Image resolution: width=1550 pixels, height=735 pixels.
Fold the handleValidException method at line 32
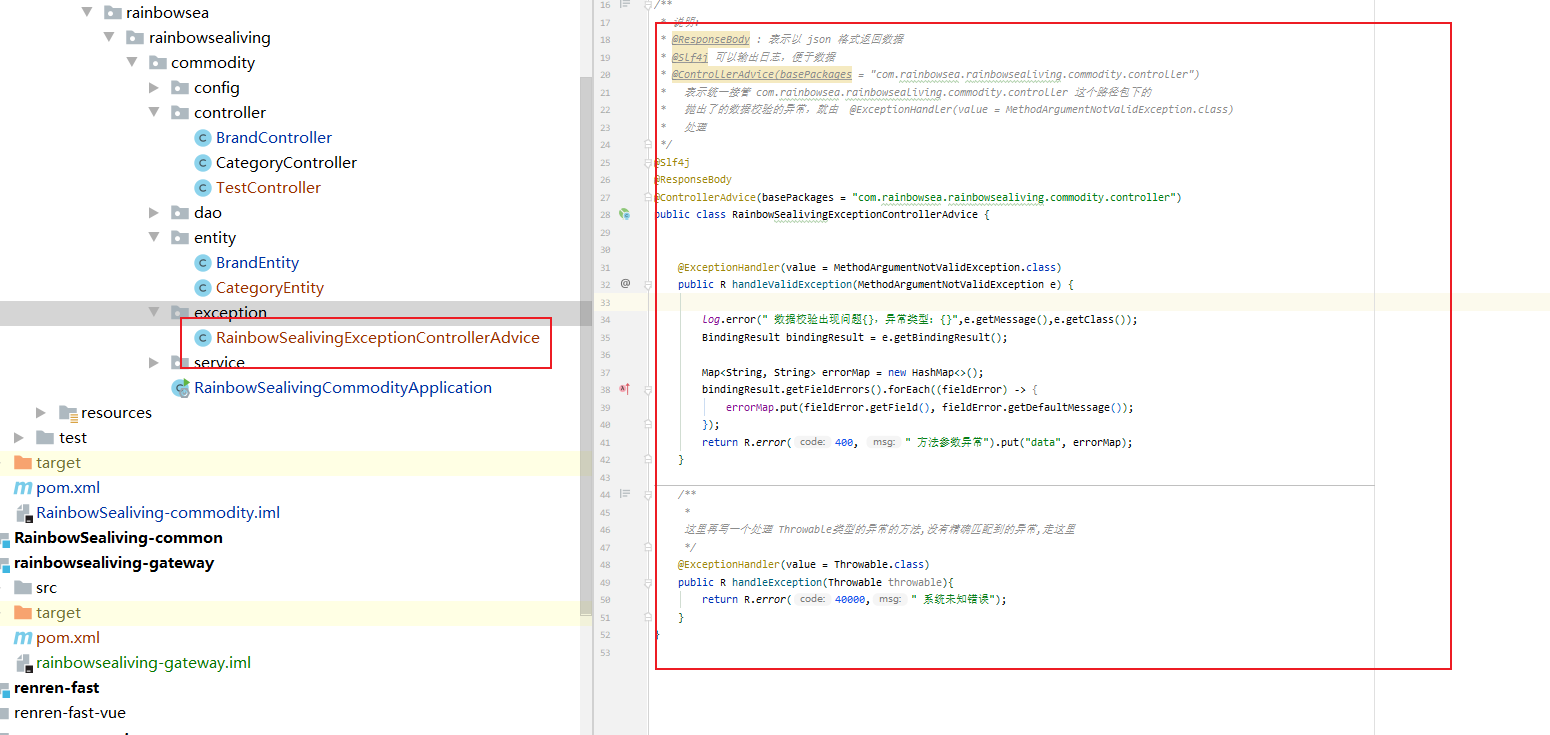tap(648, 284)
